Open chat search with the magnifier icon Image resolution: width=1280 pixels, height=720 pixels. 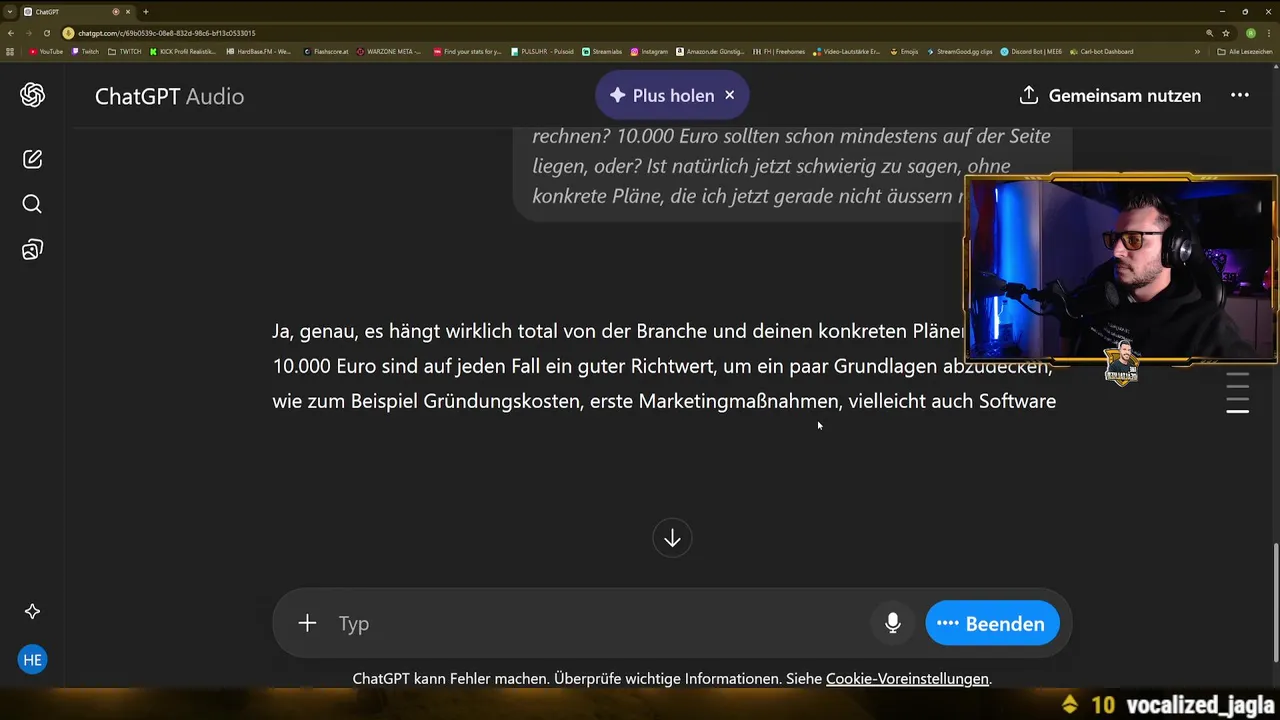click(32, 204)
